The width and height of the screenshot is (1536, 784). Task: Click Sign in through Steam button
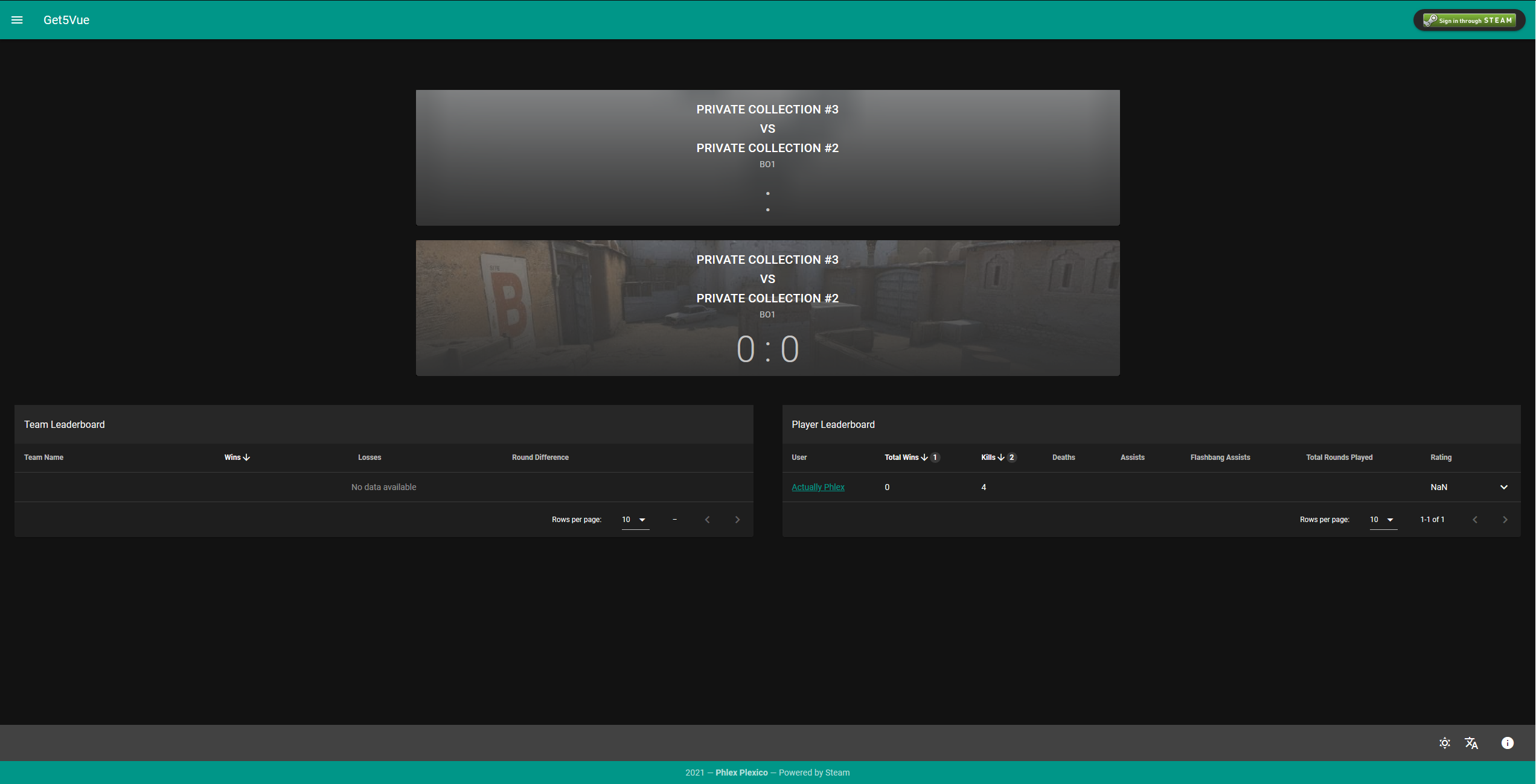pos(1468,20)
